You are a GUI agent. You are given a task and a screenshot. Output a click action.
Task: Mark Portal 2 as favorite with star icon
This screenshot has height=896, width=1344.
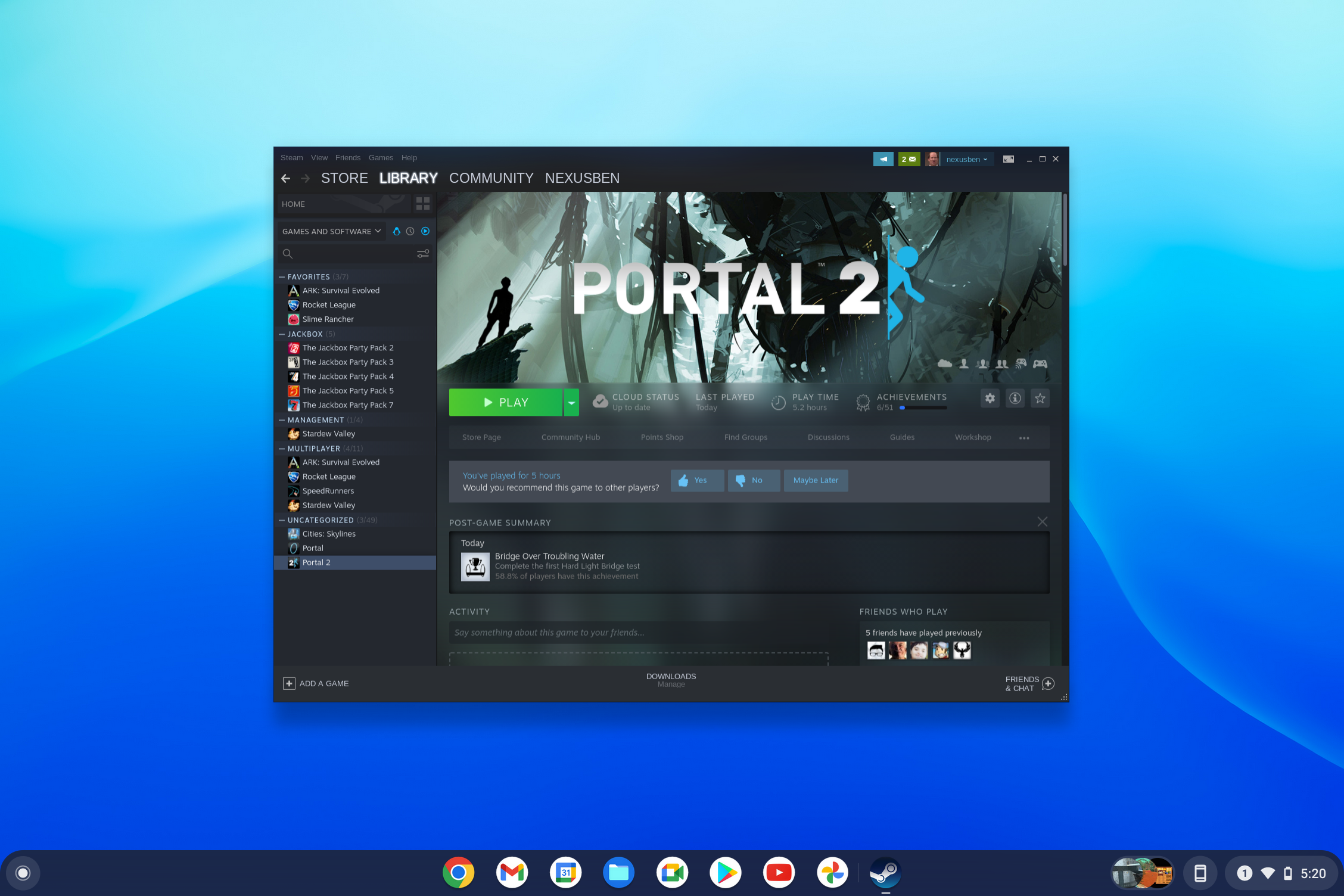pyautogui.click(x=1040, y=398)
